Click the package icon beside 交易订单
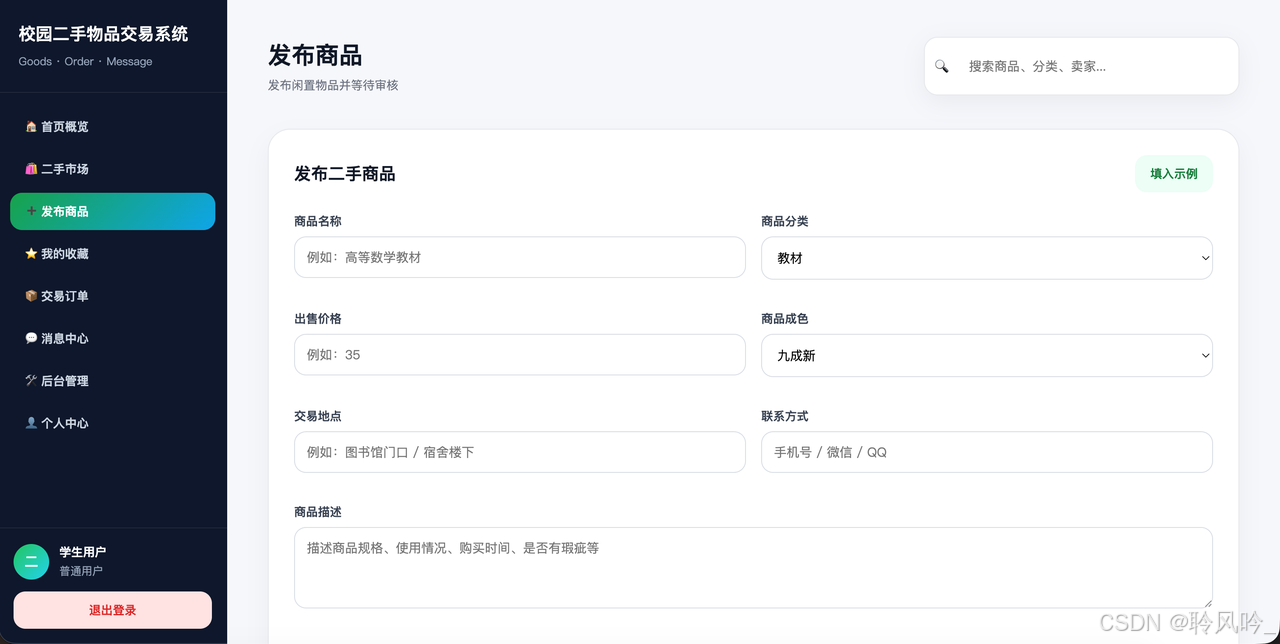This screenshot has width=1280, height=644. tap(31, 296)
